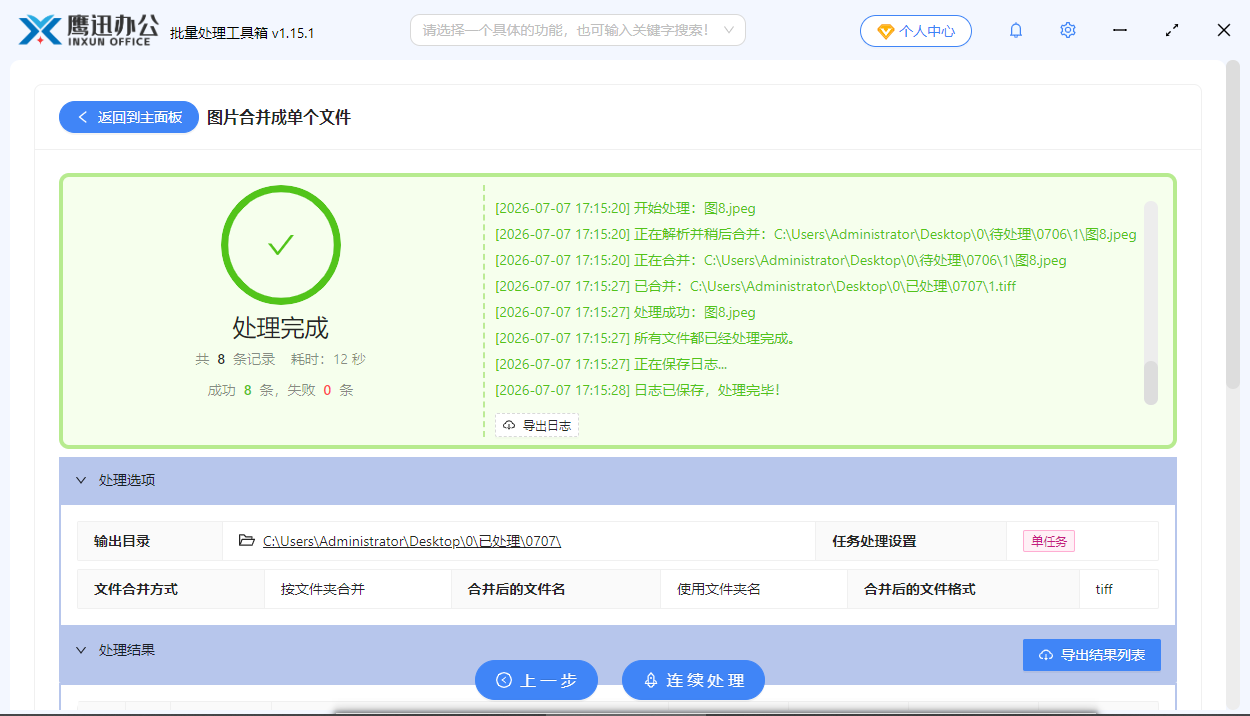This screenshot has height=716, width=1250.
Task: Click the 成功 8 条 count
Action: [241, 390]
